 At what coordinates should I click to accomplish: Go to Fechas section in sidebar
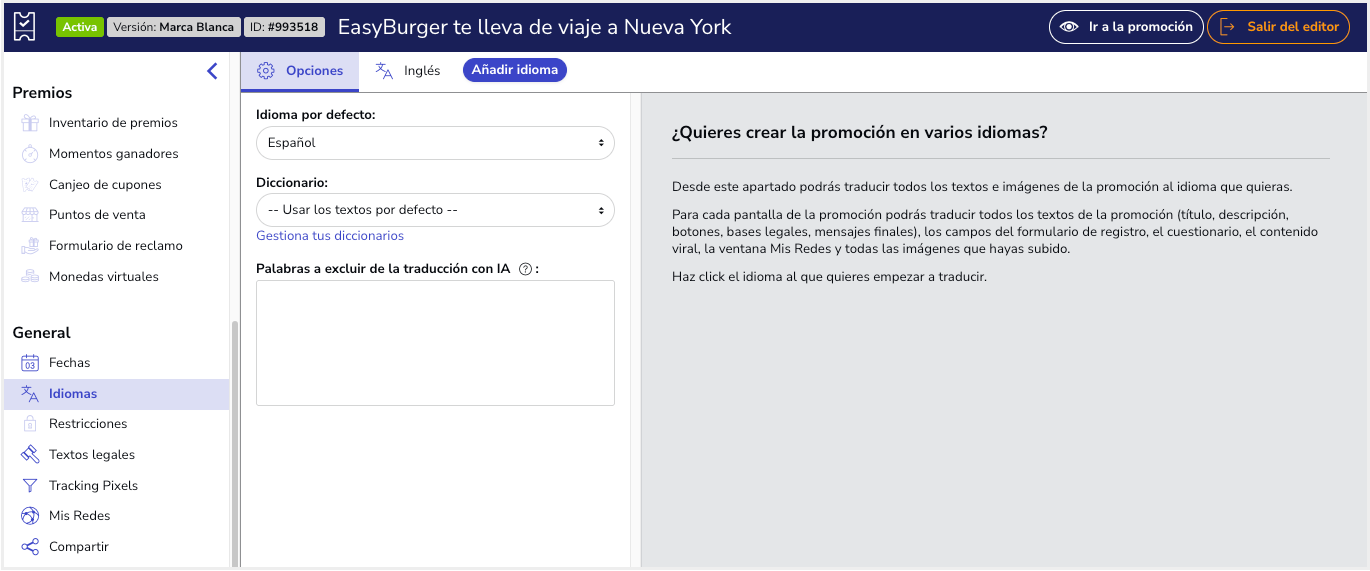coord(116,363)
